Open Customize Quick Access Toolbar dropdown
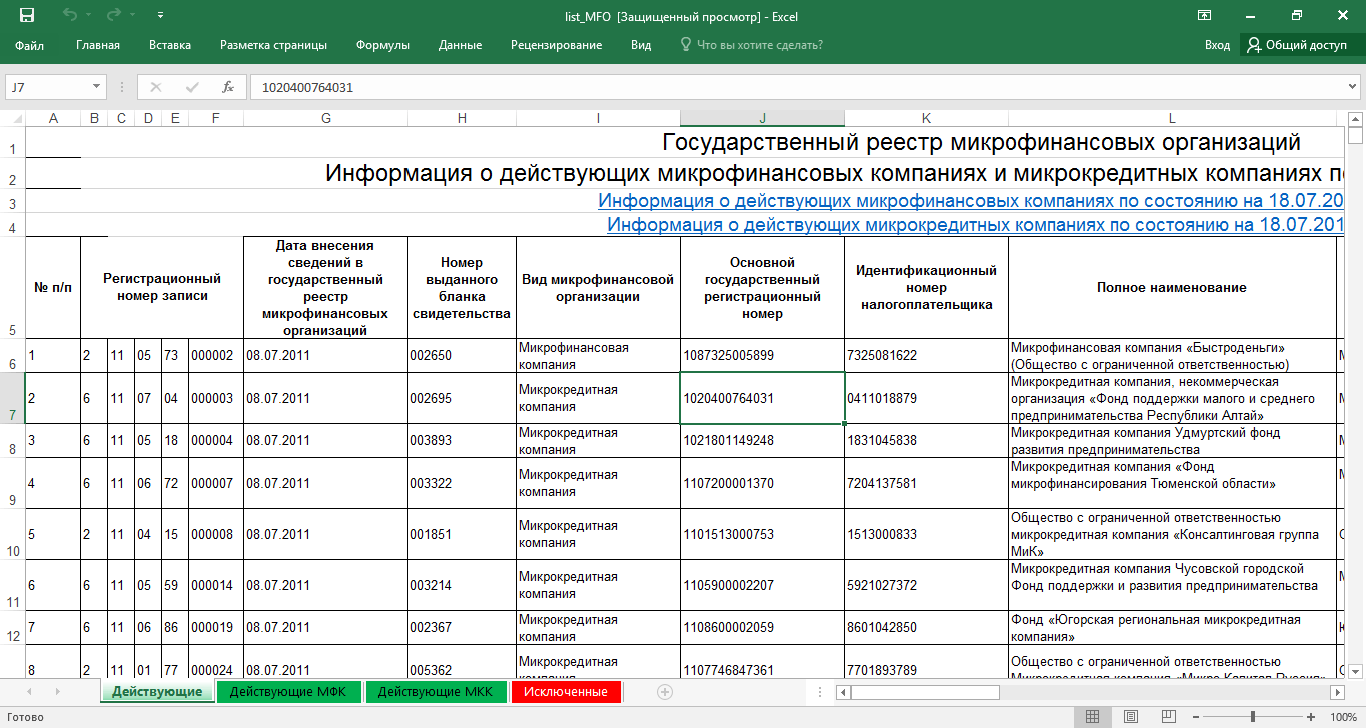The width and height of the screenshot is (1366, 728). tap(161, 16)
